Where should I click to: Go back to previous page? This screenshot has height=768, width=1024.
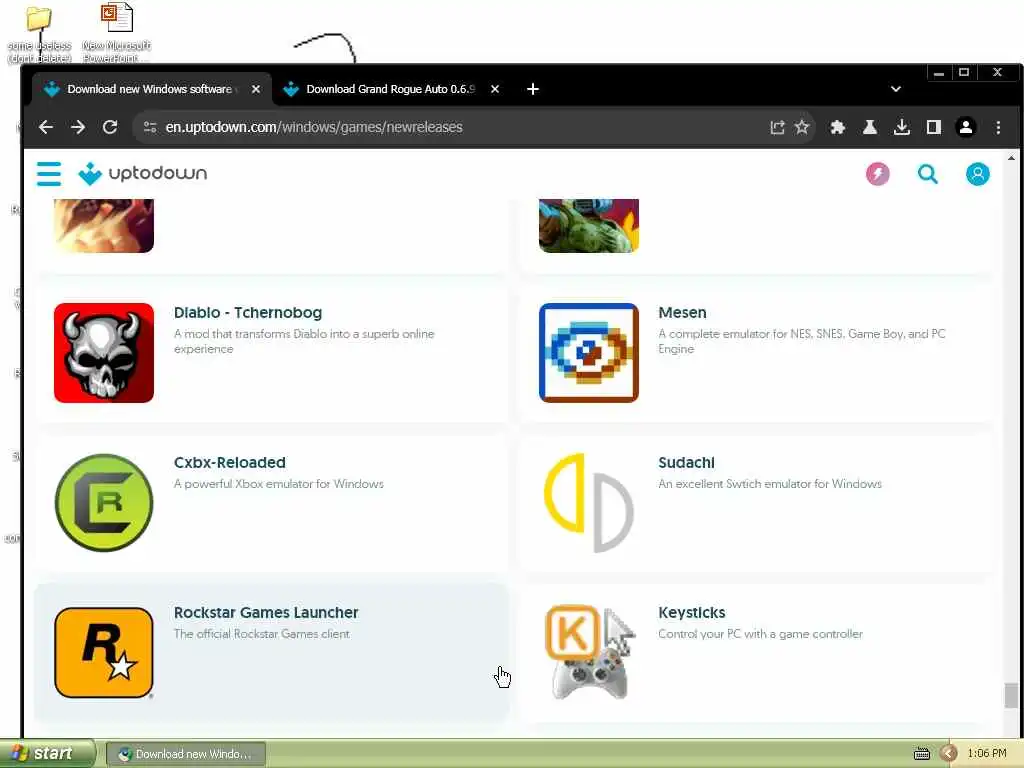[45, 127]
